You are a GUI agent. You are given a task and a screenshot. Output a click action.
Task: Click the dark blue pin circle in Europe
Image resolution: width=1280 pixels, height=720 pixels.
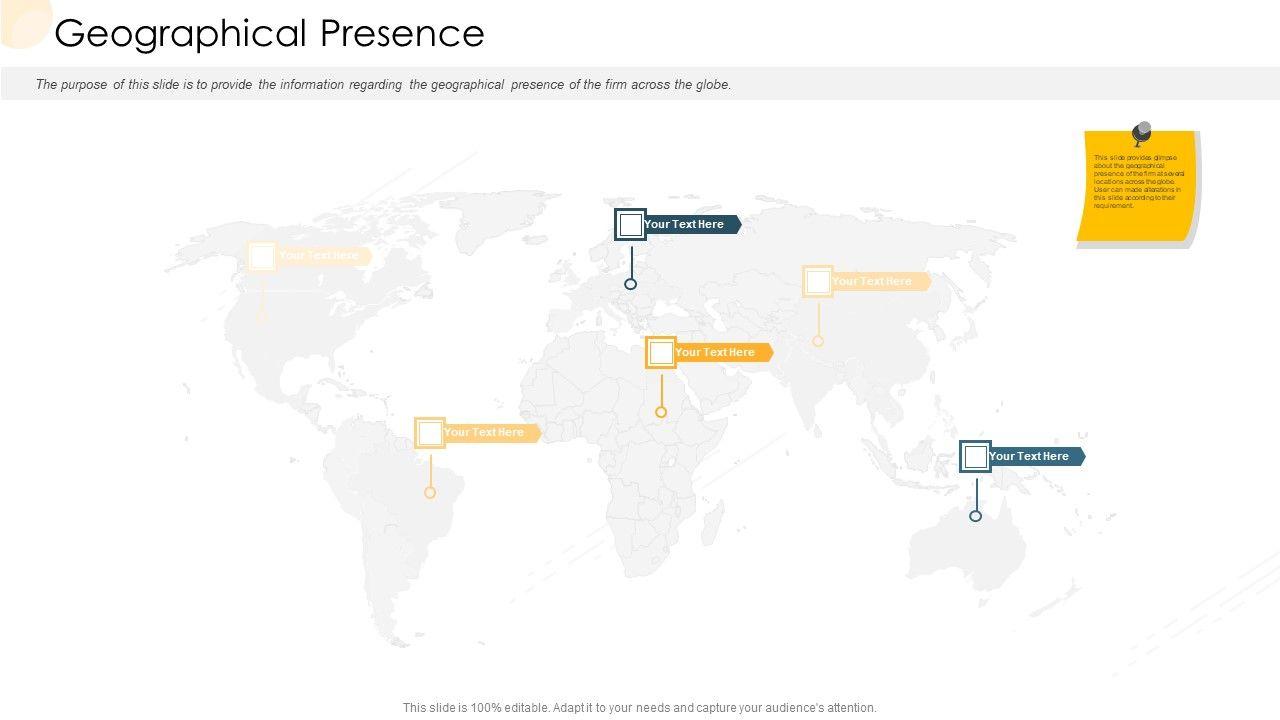pyautogui.click(x=631, y=284)
